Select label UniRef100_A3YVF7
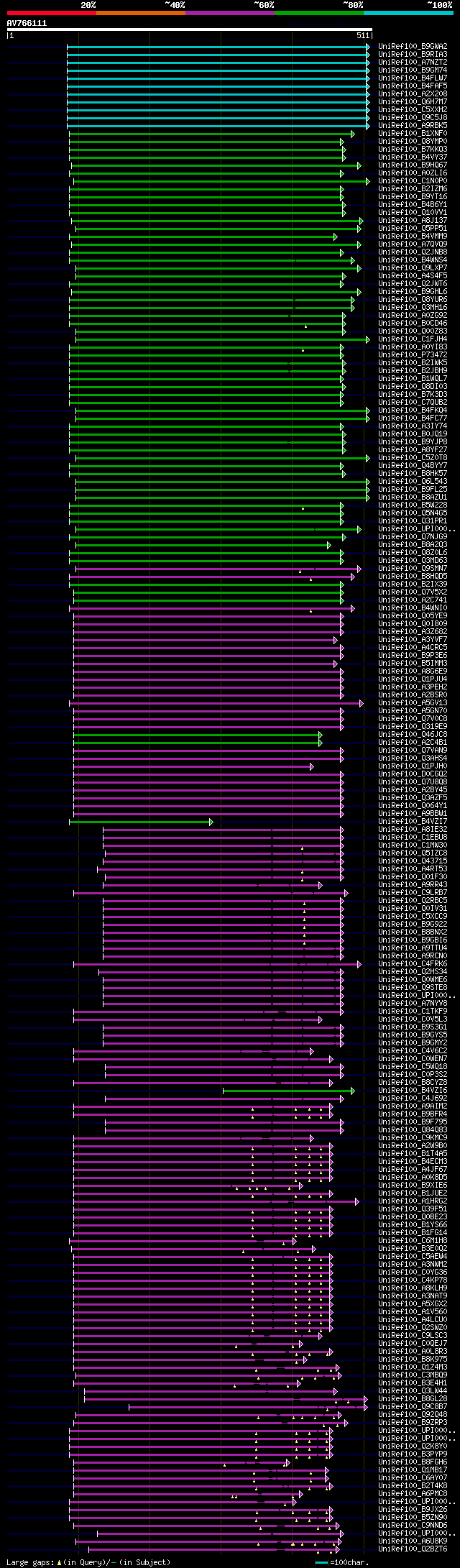The height and width of the screenshot is (1568, 460). point(413,639)
